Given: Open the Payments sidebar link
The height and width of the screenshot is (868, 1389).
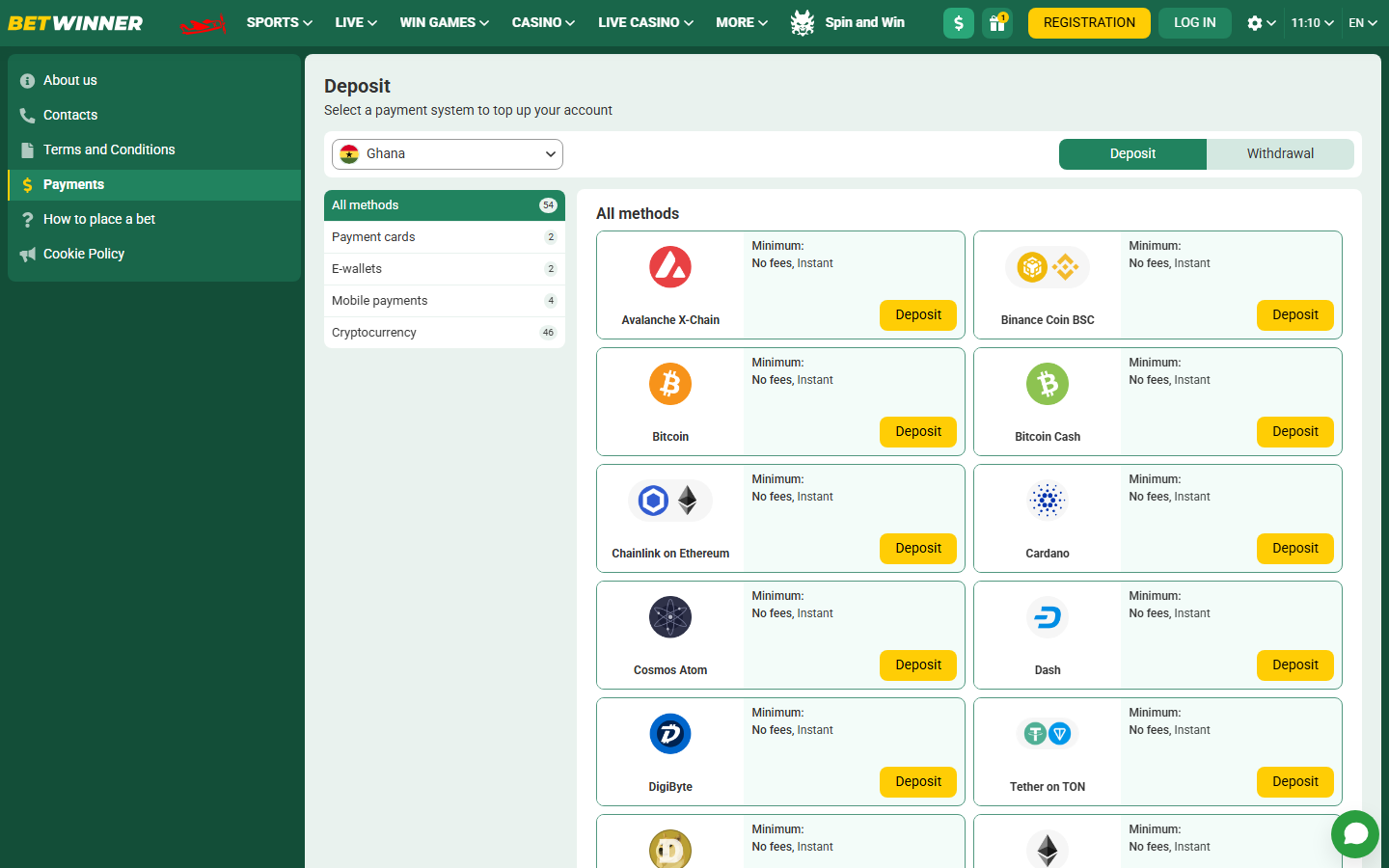Looking at the screenshot, I should click(154, 185).
